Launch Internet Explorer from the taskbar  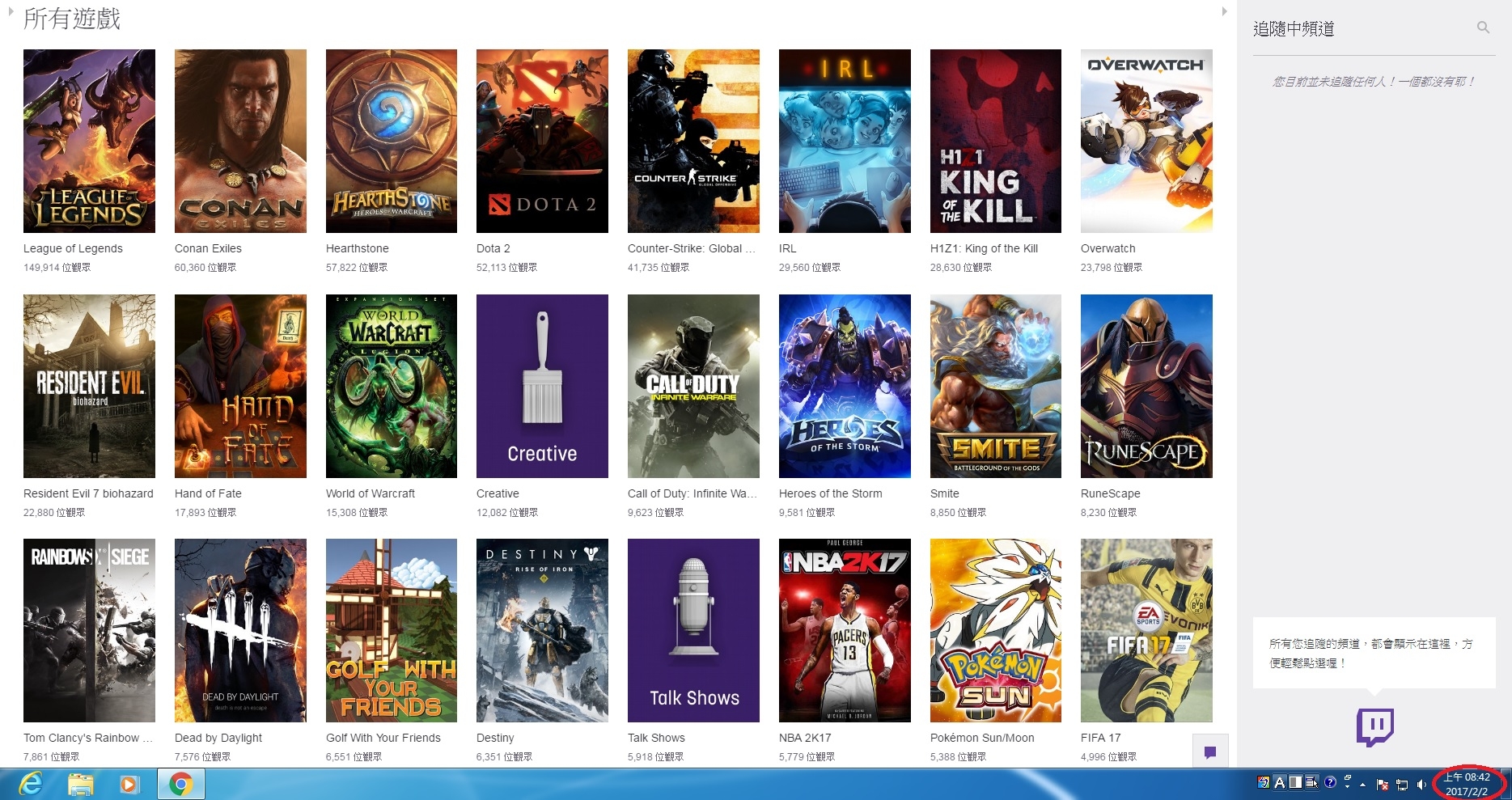click(x=30, y=784)
